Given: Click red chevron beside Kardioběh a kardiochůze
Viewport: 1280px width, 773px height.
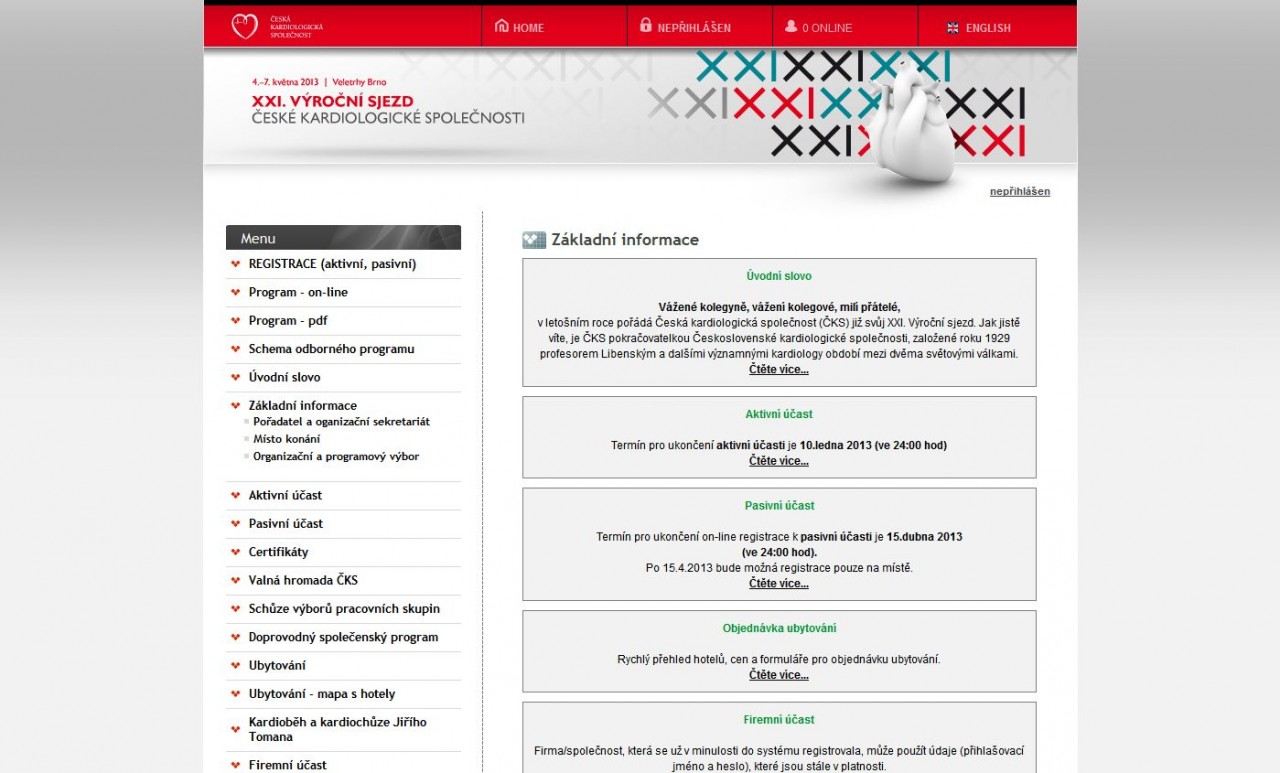Looking at the screenshot, I should (x=236, y=729).
